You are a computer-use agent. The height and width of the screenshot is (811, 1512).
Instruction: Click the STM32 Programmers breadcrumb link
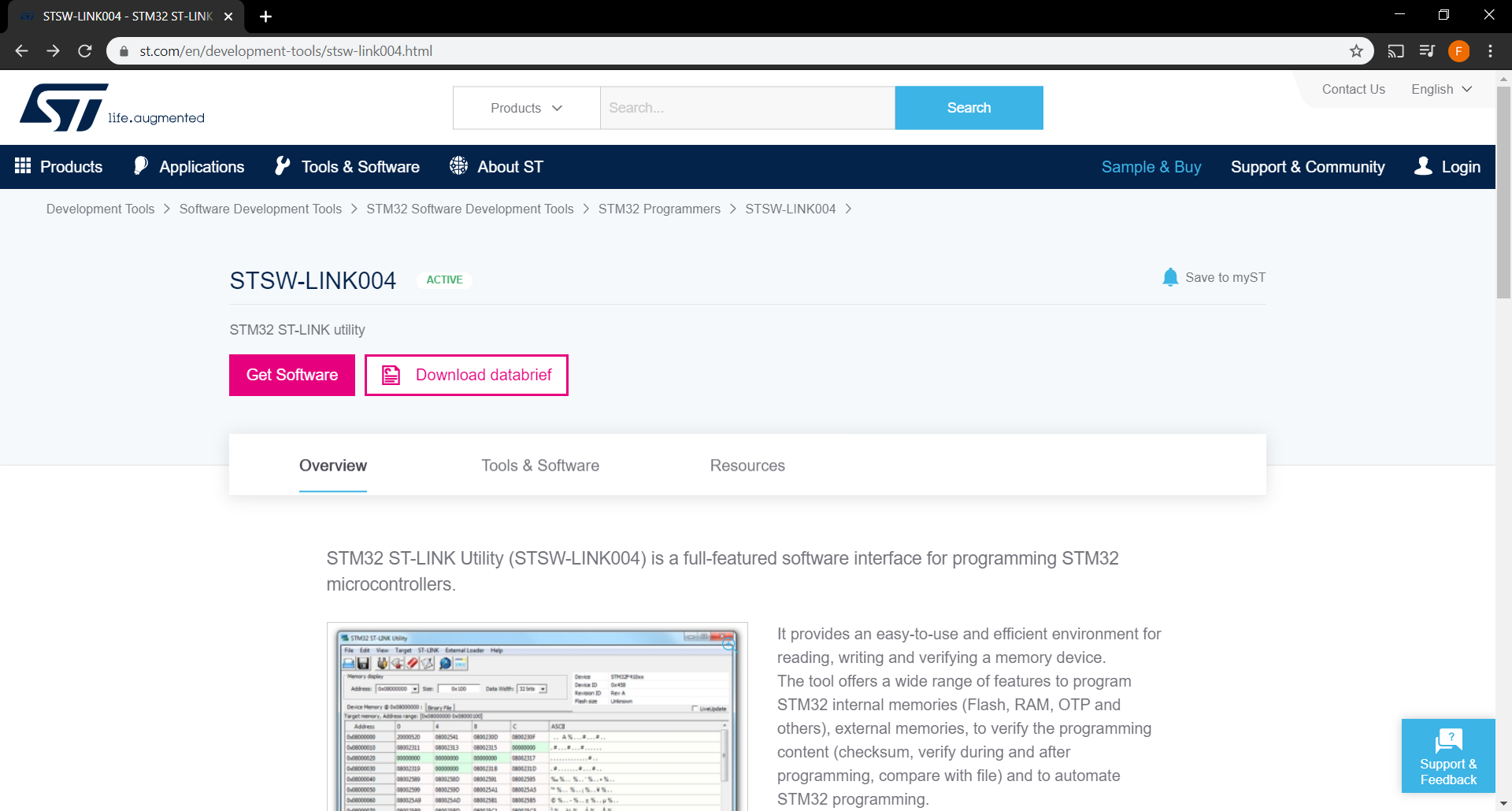click(659, 209)
